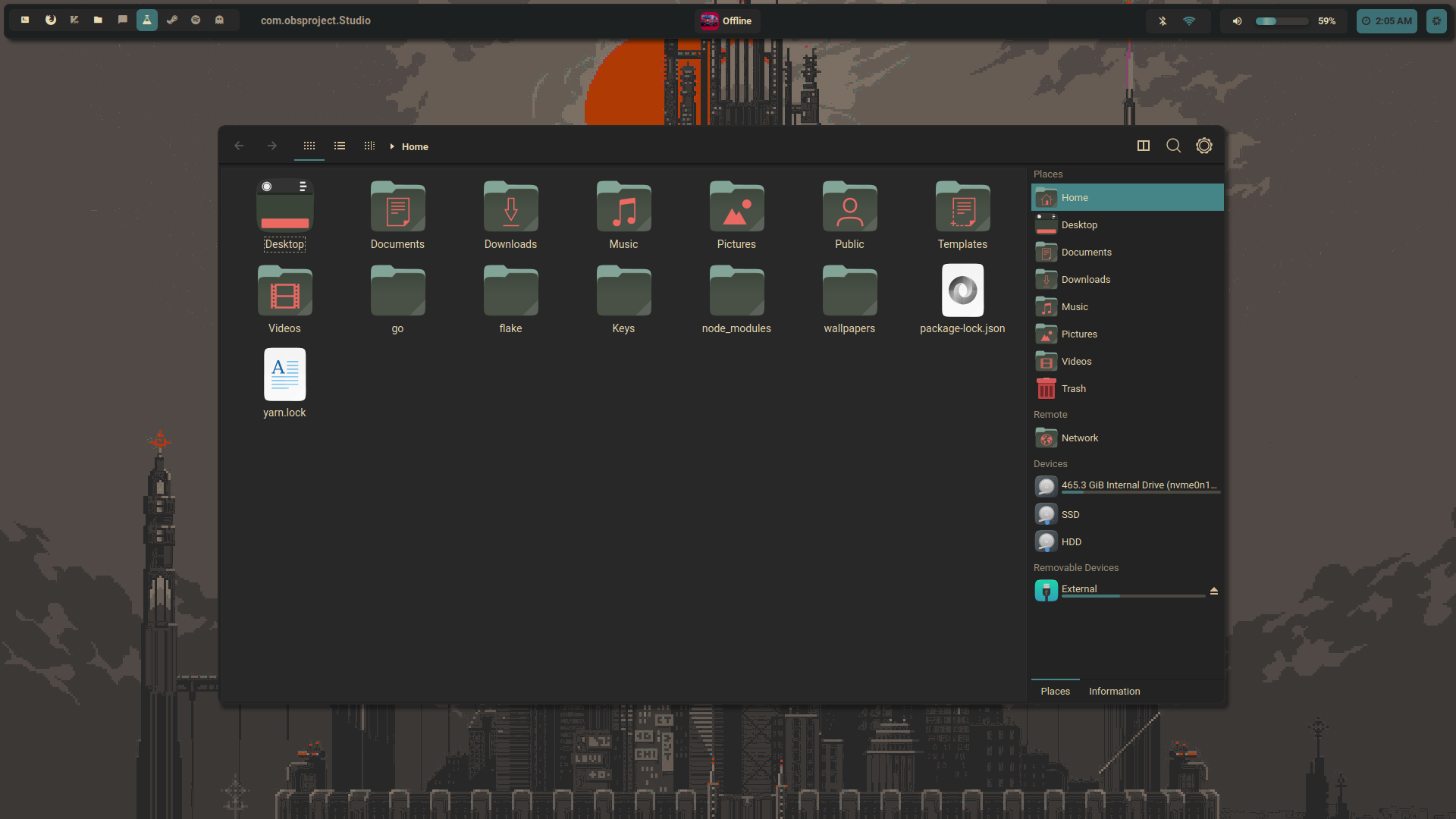The width and height of the screenshot is (1456, 819).
Task: Open the Public folder
Action: (849, 215)
